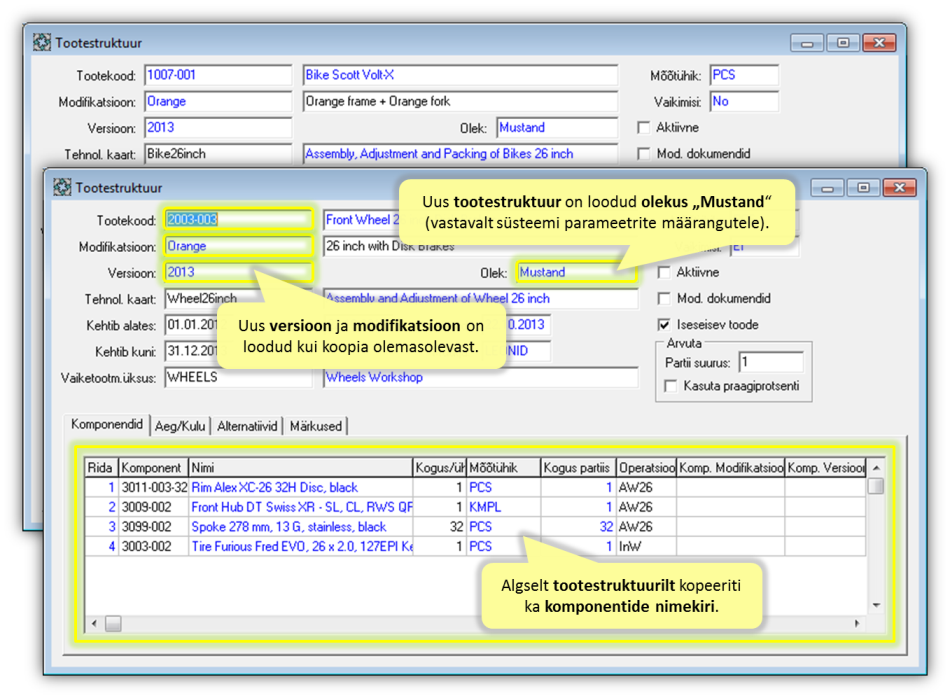The image size is (950, 698).
Task: Select row Spoke 278 mm stainless black
Action: pos(475,527)
